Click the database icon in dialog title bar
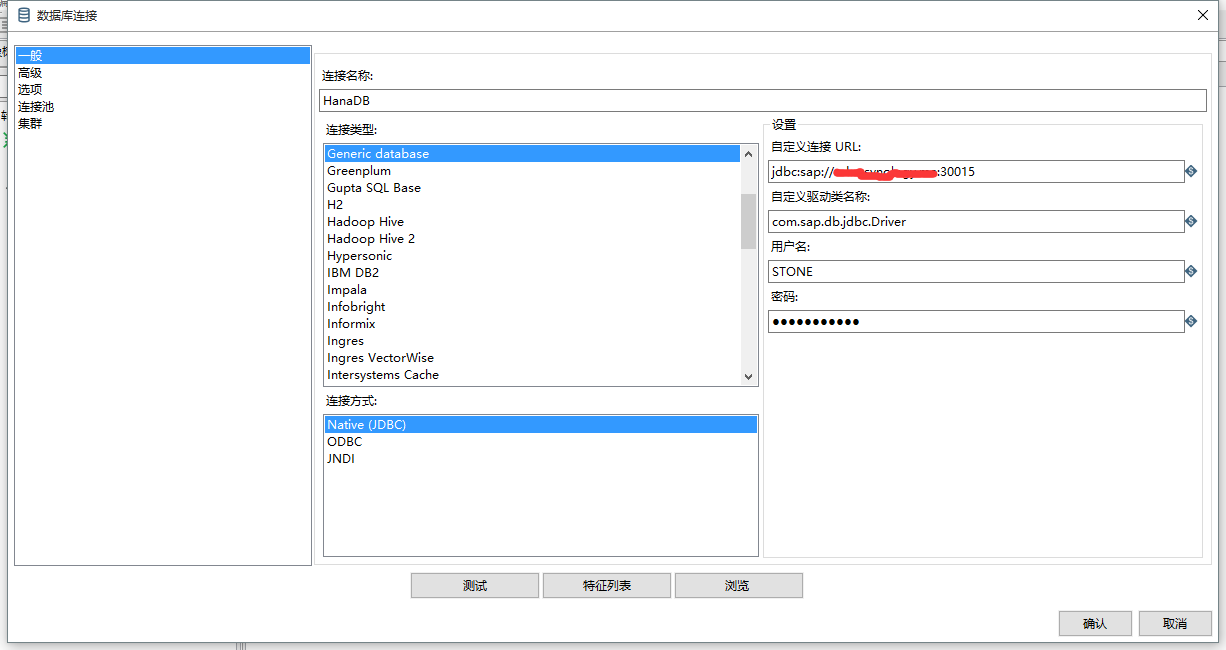1226x650 pixels. pos(24,15)
